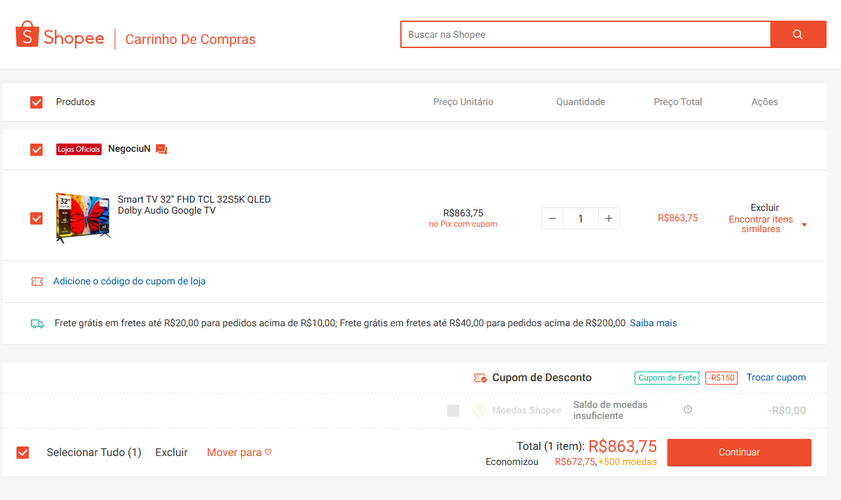Viewport: 841px width, 500px height.
Task: Click the Shopee logo
Action: (60, 35)
